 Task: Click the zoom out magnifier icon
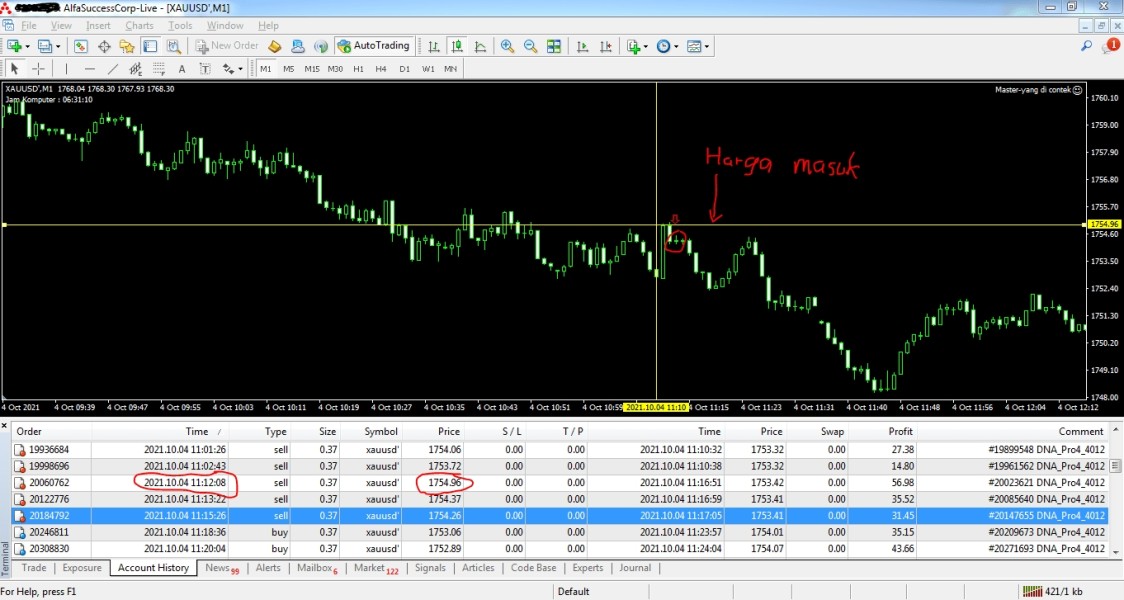tap(530, 46)
